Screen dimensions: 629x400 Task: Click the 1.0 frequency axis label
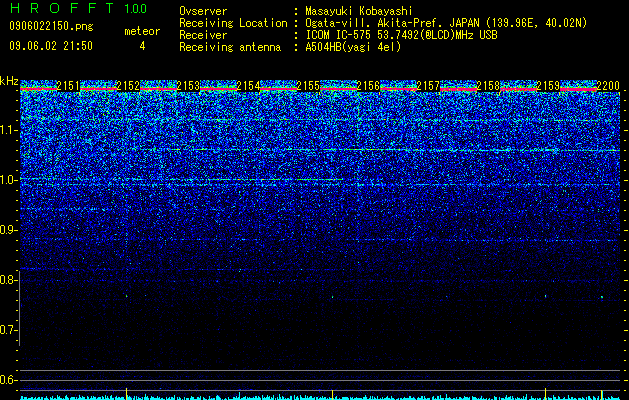[8, 180]
